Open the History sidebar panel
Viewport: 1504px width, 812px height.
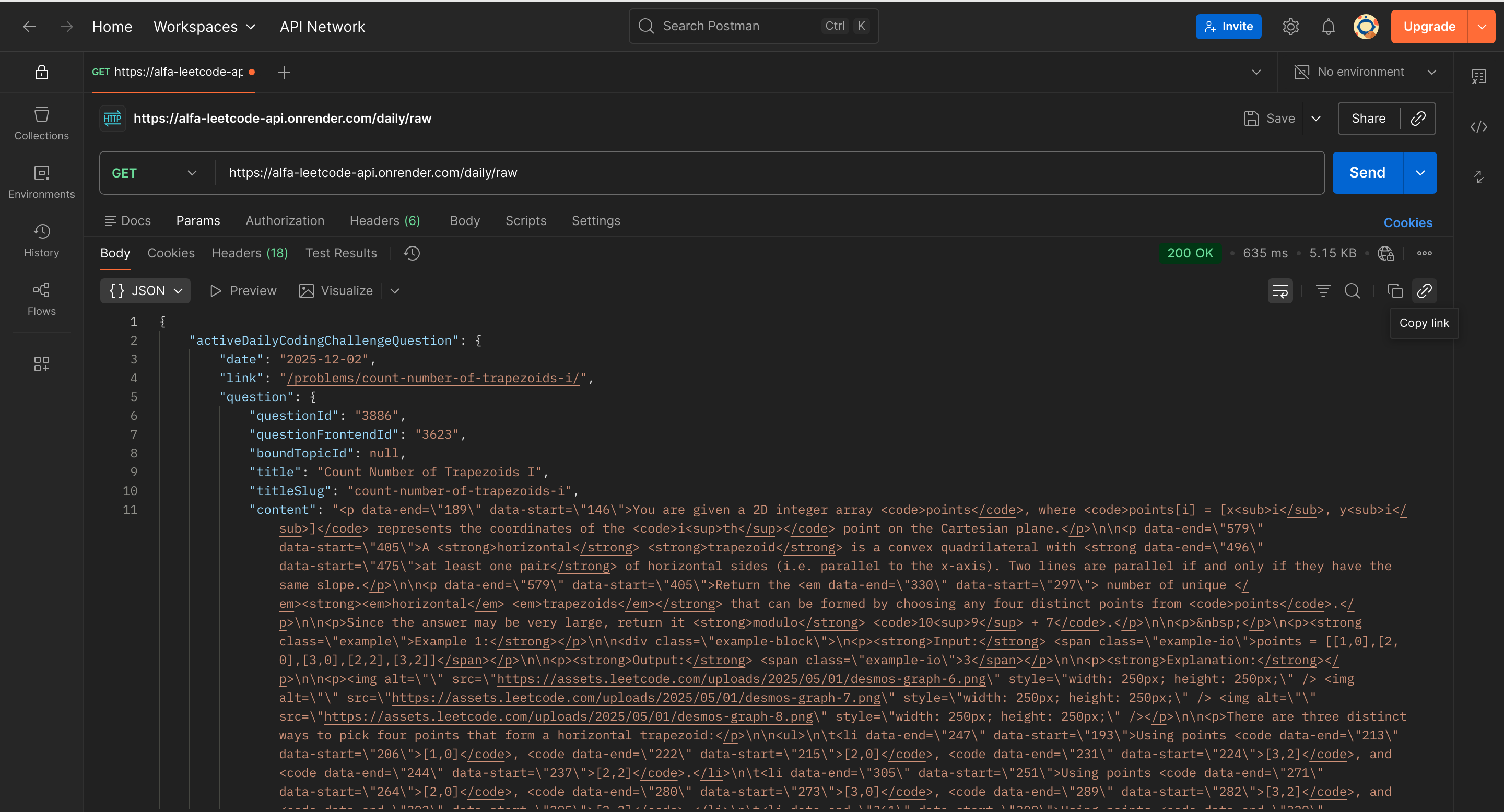(x=41, y=240)
